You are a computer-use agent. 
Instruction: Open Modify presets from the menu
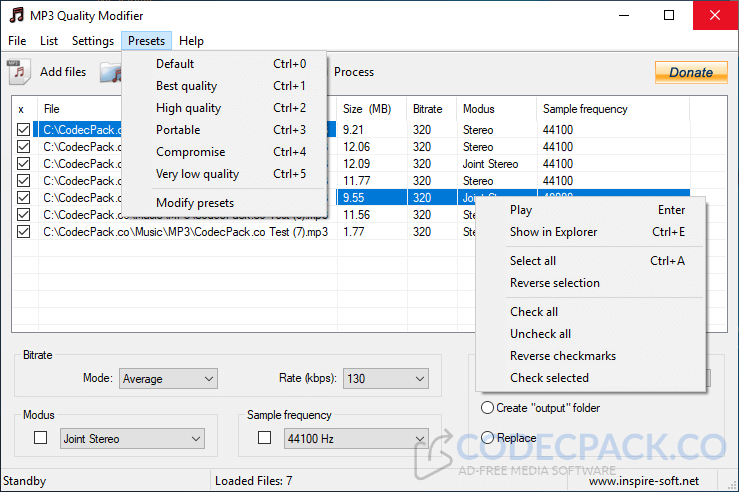(224, 203)
